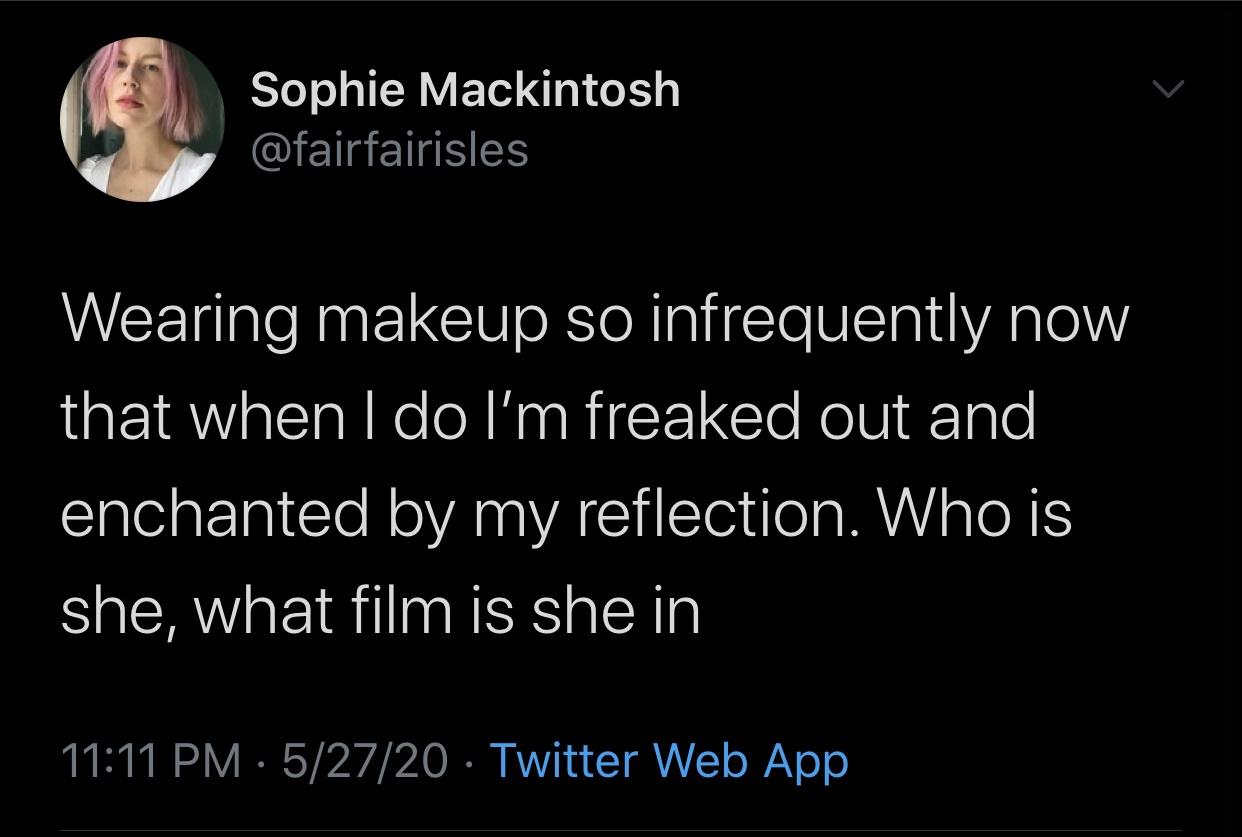
Task: Open the Twitter Web App source link
Action: tap(670, 760)
